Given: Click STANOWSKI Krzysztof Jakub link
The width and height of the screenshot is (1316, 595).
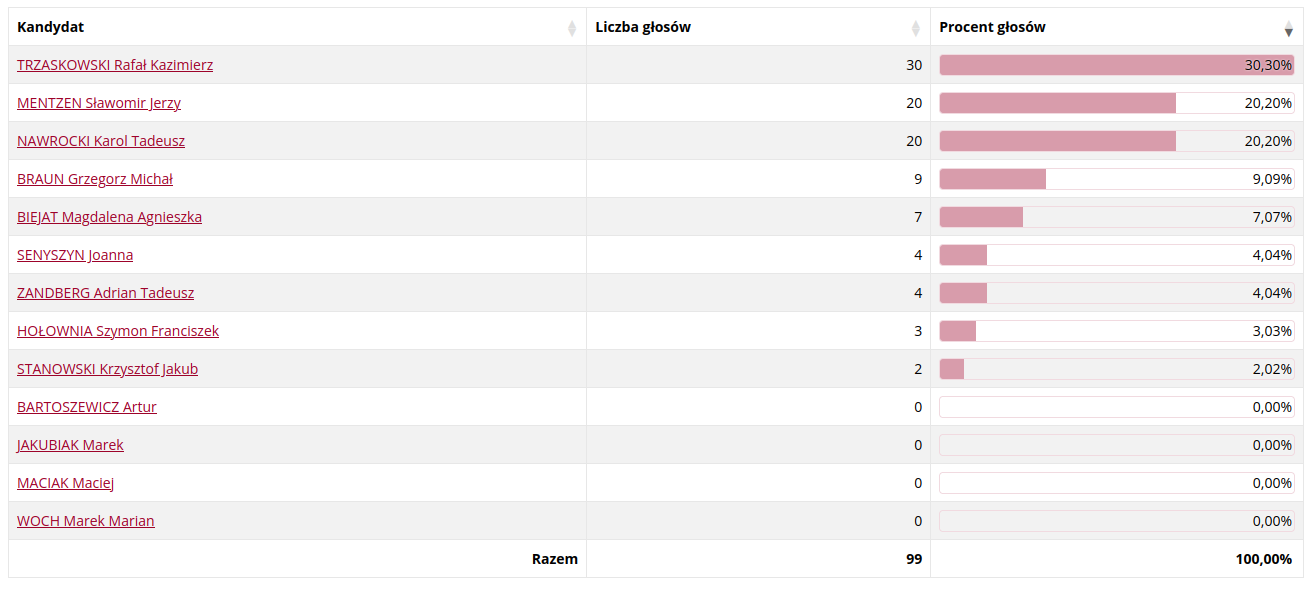Looking at the screenshot, I should pos(107,369).
